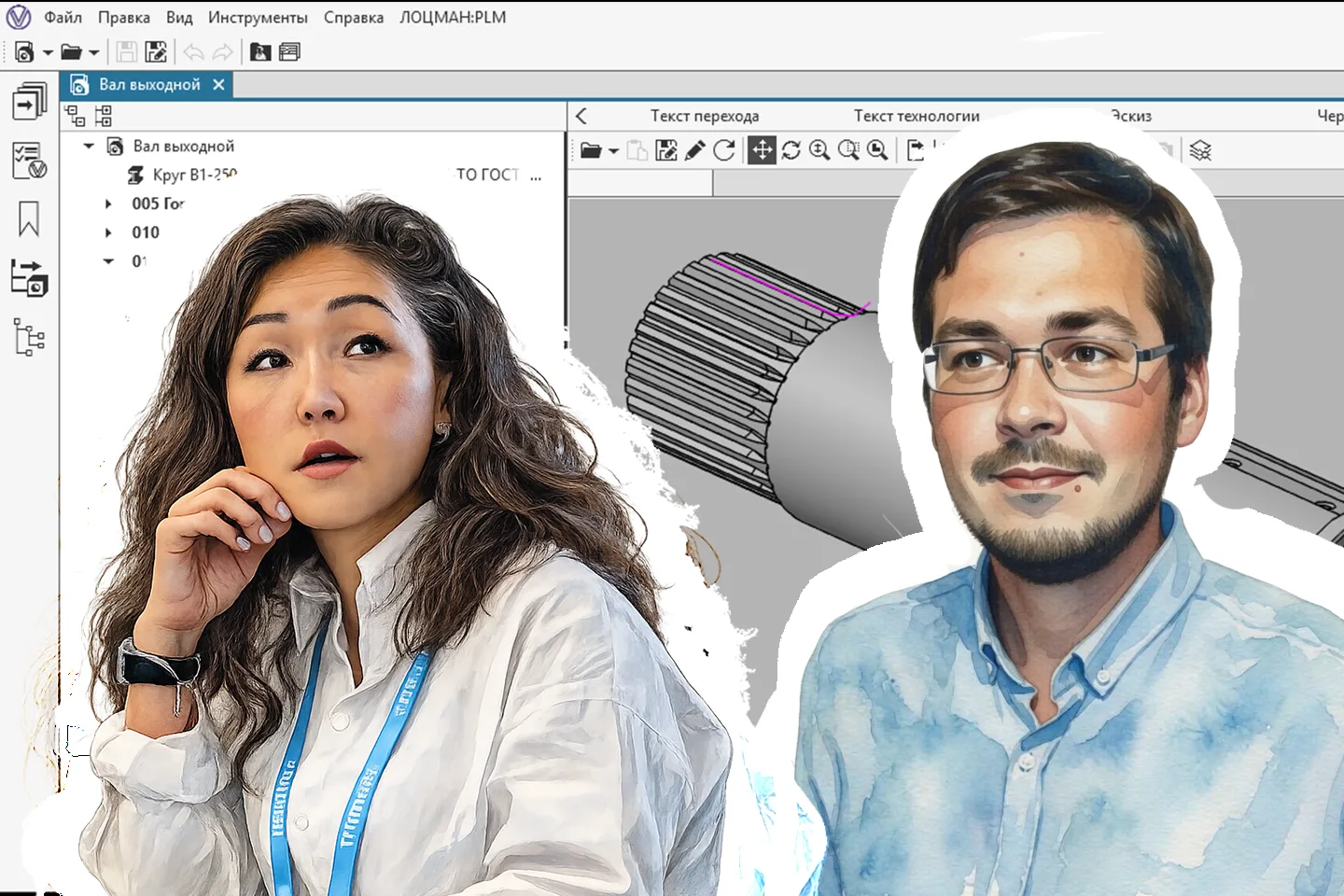Open the Справка menu

(x=354, y=18)
